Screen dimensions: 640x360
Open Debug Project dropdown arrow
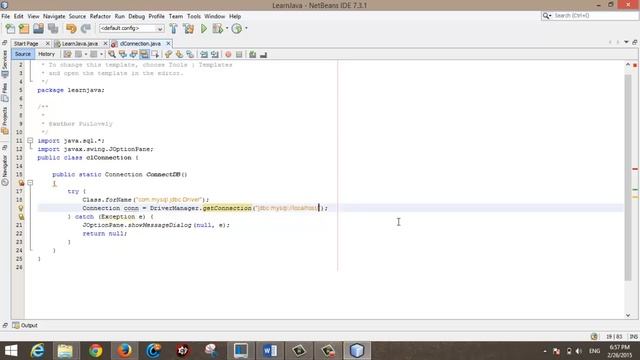pos(227,29)
